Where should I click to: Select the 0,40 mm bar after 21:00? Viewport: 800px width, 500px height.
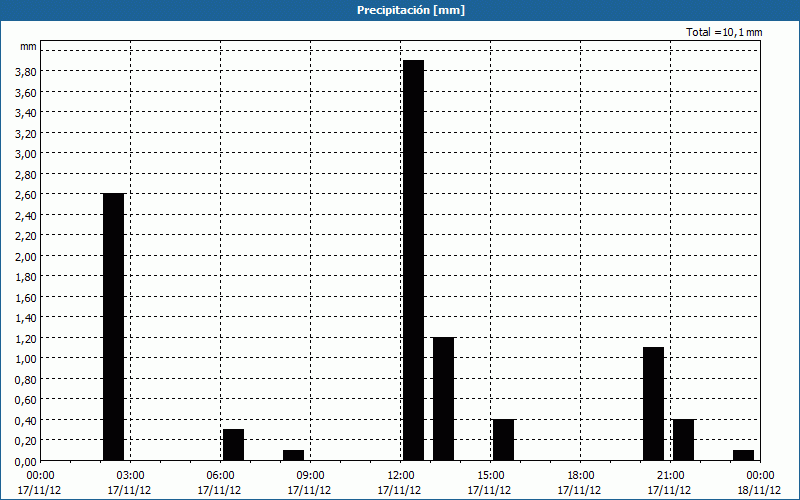[x=684, y=440]
